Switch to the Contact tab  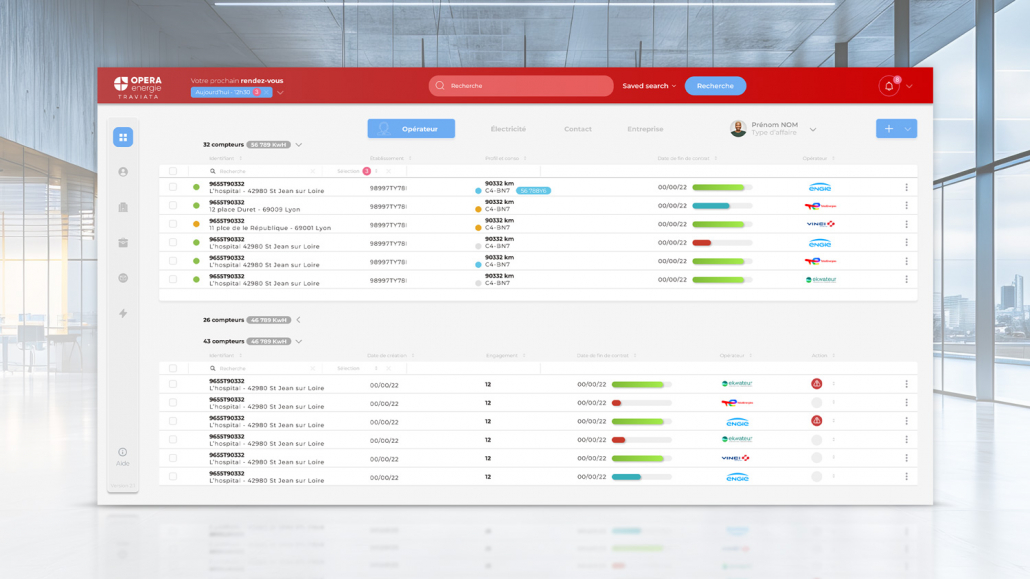pos(577,129)
